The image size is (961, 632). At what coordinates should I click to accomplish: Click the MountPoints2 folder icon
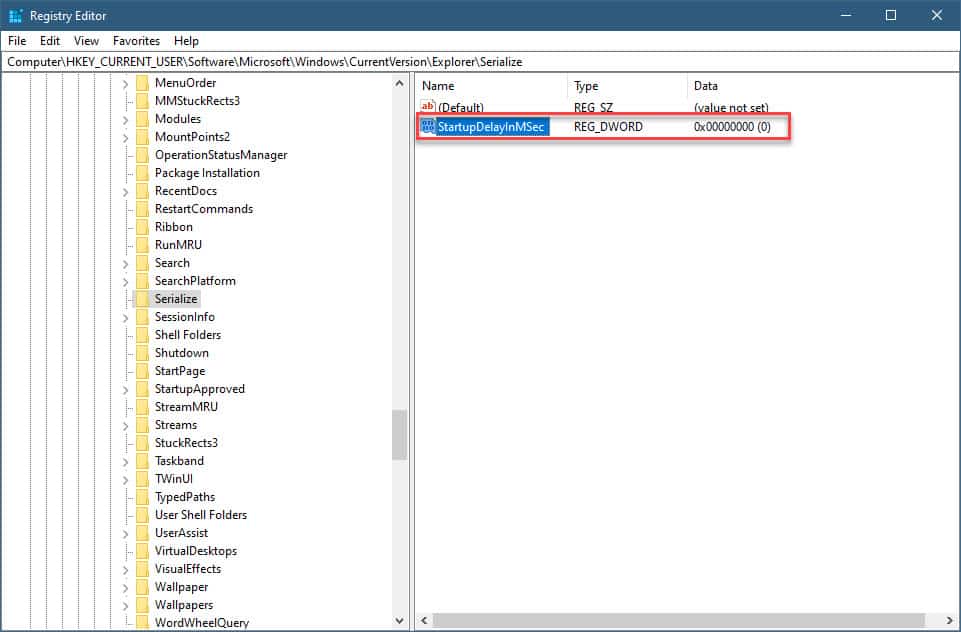tap(142, 137)
